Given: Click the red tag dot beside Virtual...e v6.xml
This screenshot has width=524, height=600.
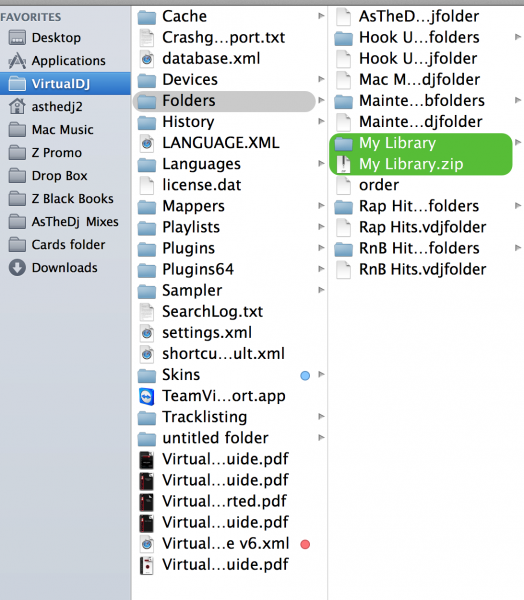Looking at the screenshot, I should (305, 544).
